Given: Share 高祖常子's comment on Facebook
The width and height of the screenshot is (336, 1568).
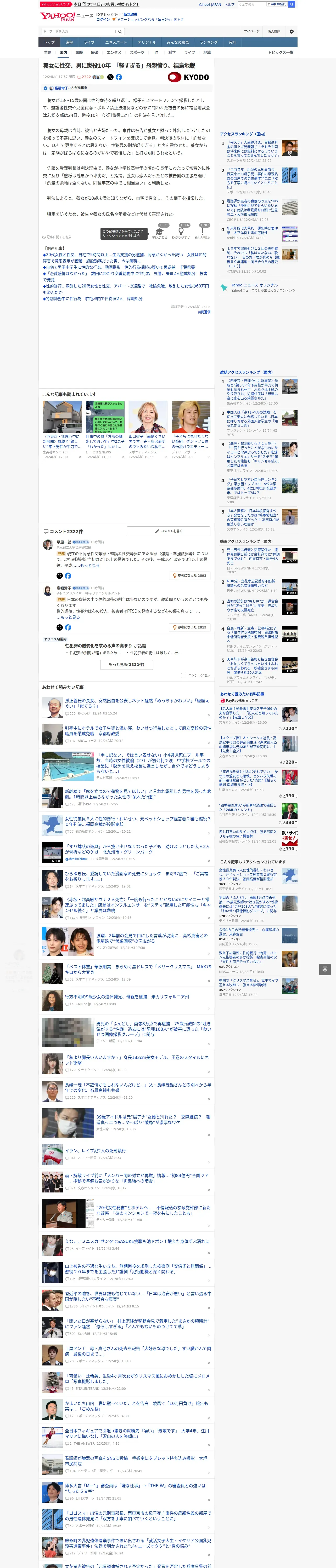Looking at the screenshot, I should tap(68, 627).
